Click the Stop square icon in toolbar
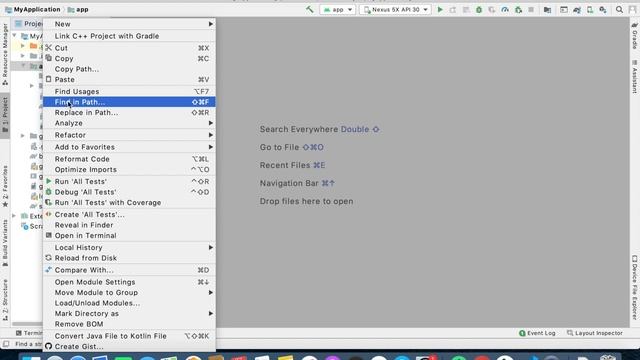Screen dimensions: 640x360 coord(531,9)
